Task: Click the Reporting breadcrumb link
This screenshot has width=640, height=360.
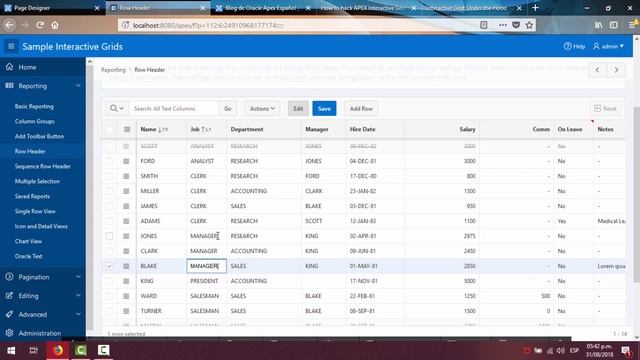Action: [113, 70]
